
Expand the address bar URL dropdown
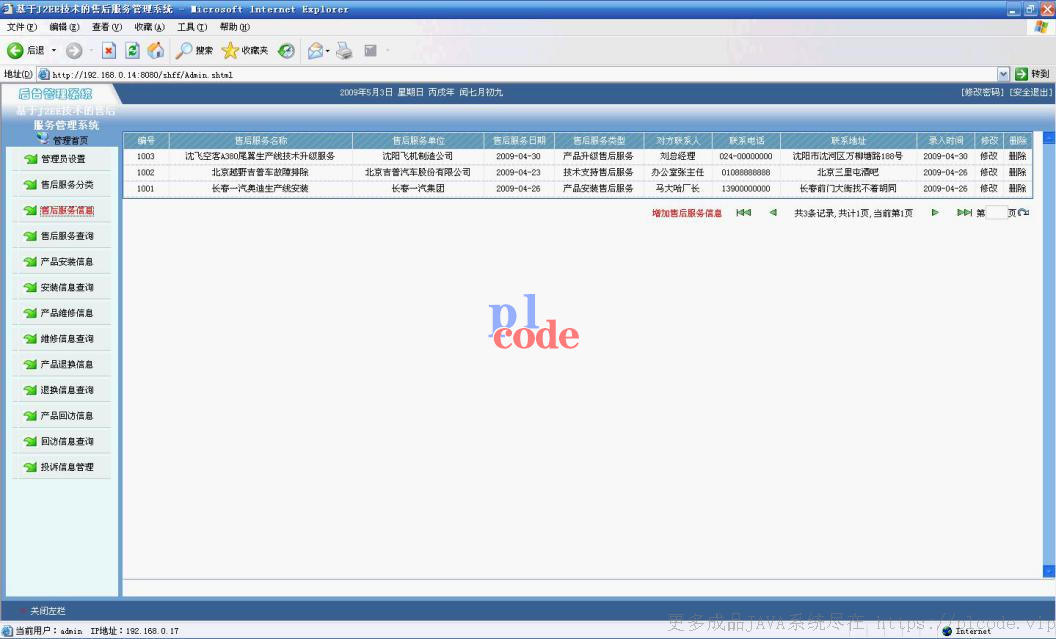click(1003, 74)
